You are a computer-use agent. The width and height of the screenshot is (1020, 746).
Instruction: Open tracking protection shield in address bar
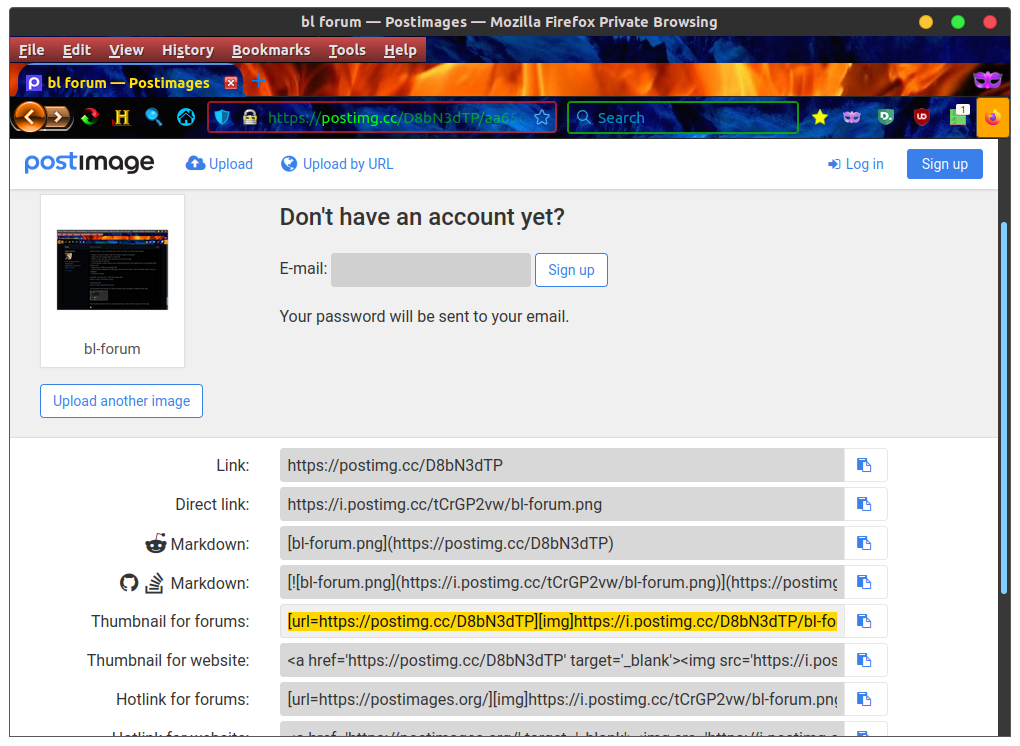pyautogui.click(x=222, y=118)
